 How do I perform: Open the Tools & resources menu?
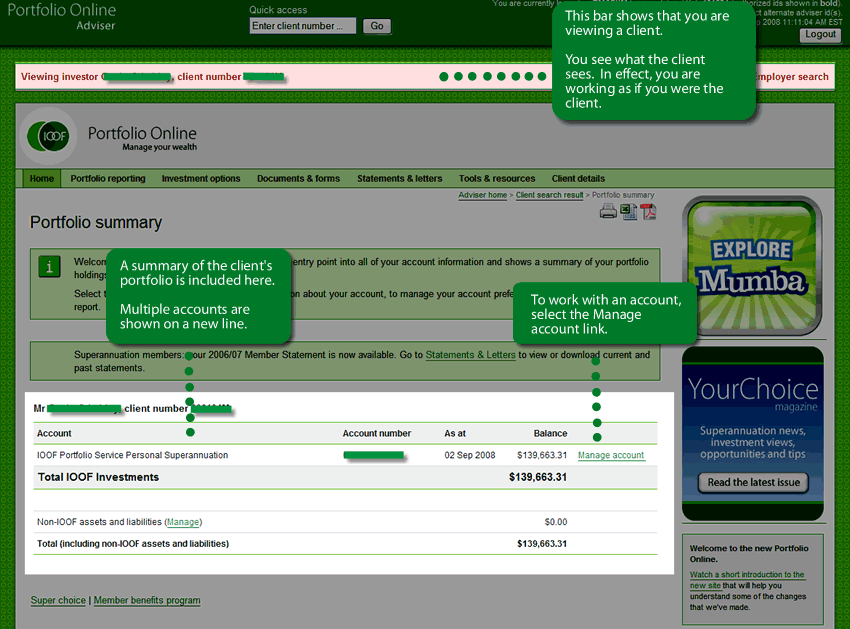497,178
